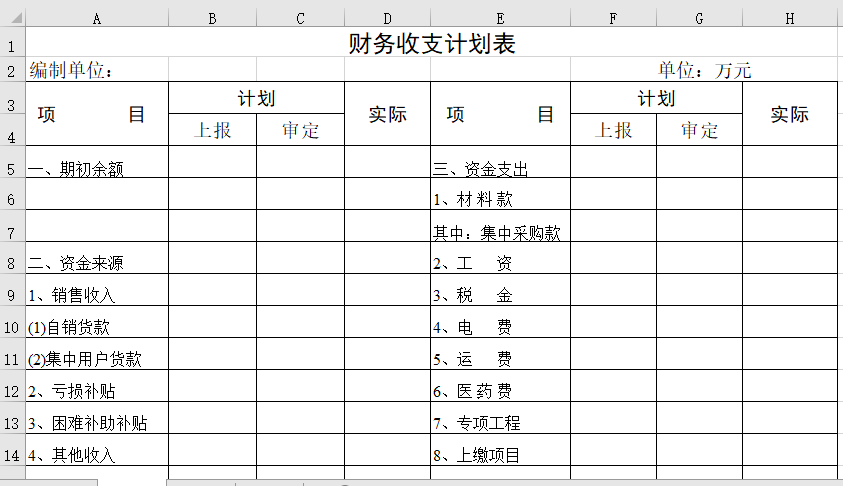Click the cell (1)自销货款
The height and width of the screenshot is (486, 843).
point(97,322)
